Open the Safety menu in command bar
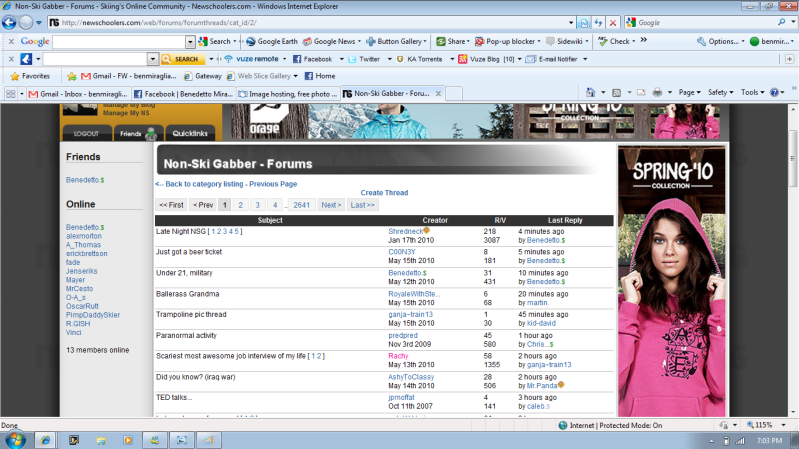The height and width of the screenshot is (449, 799). coord(721,92)
